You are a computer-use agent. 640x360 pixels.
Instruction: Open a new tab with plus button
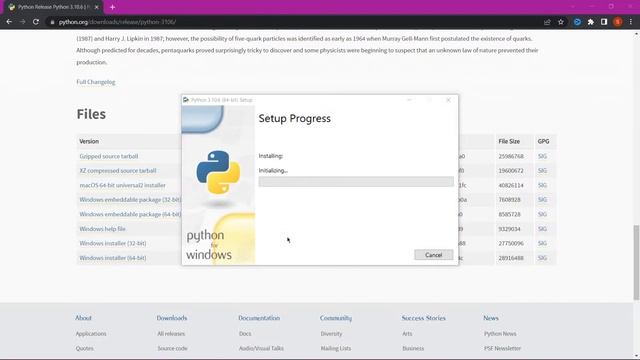(x=112, y=7)
